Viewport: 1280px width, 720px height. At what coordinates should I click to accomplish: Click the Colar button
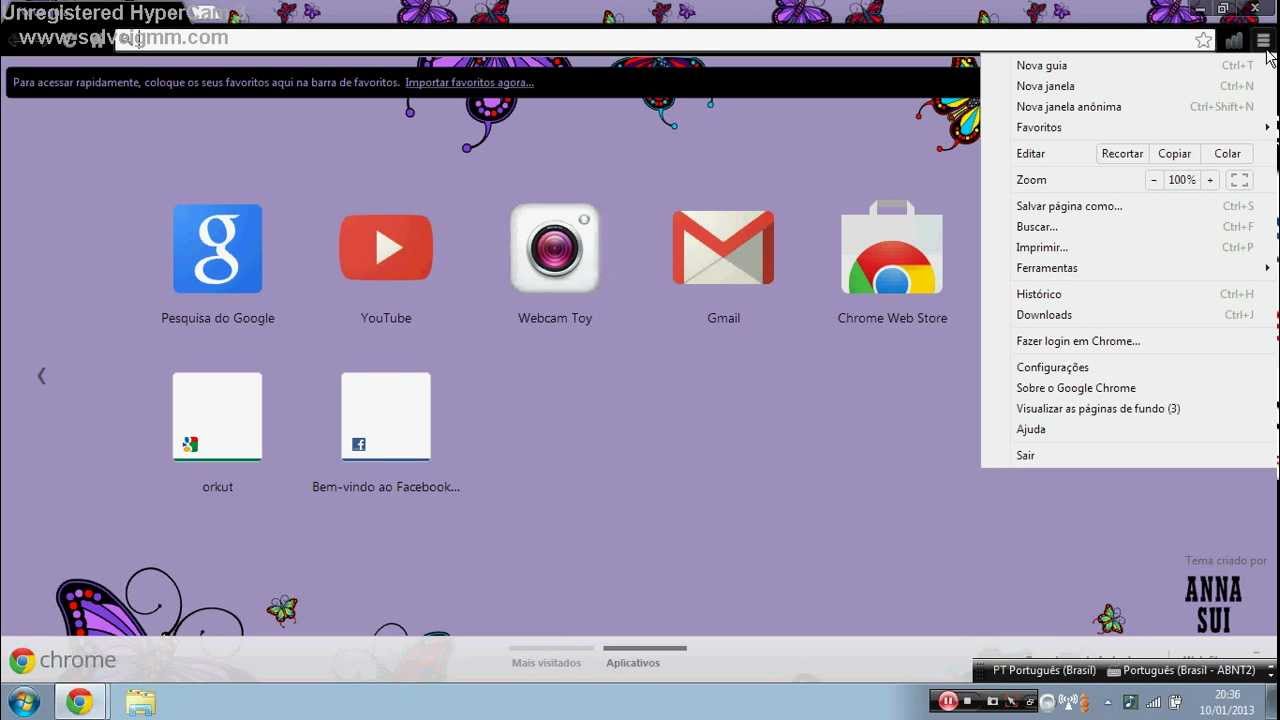[x=1227, y=154]
